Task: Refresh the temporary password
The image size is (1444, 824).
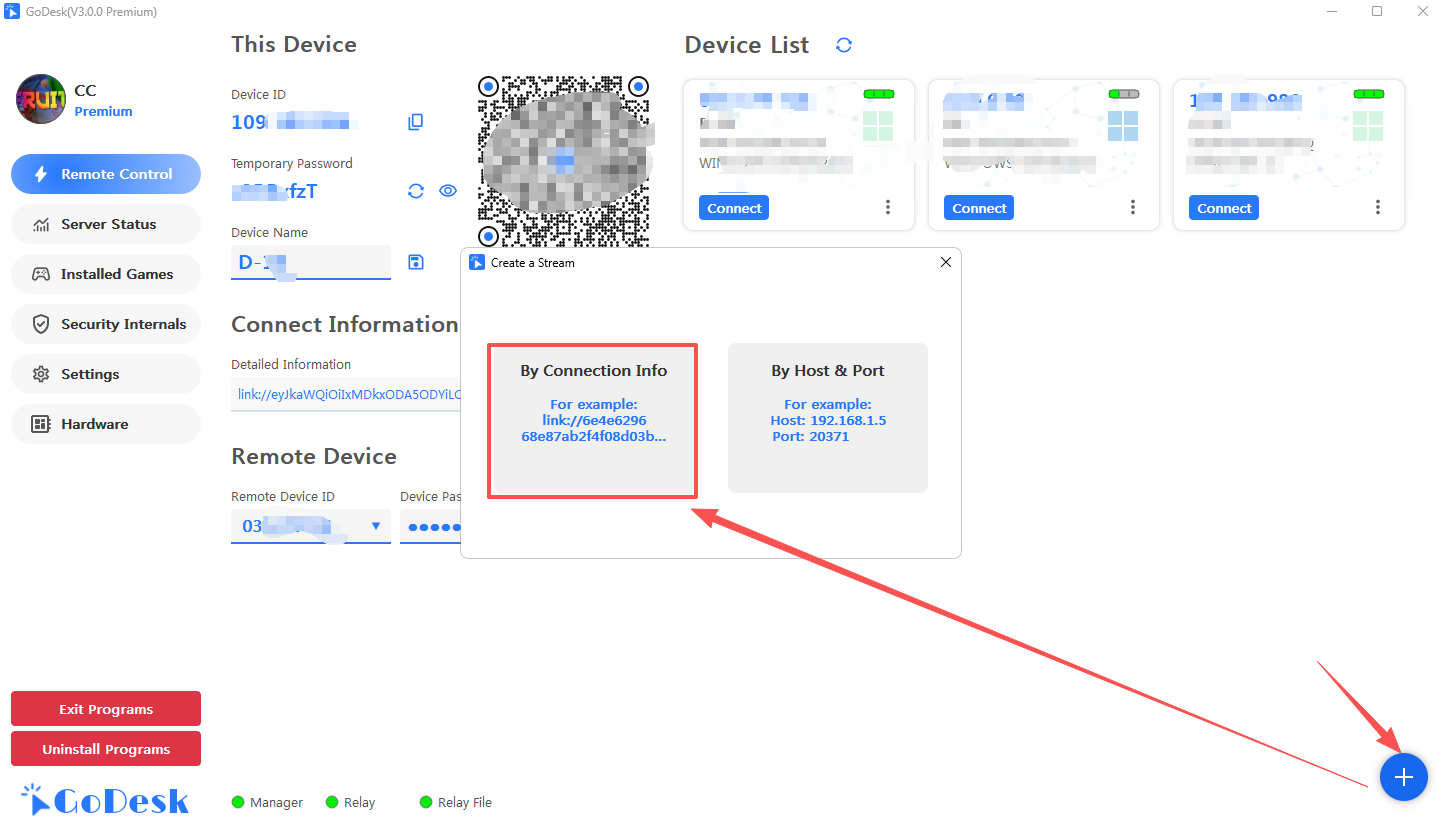Action: 416,191
